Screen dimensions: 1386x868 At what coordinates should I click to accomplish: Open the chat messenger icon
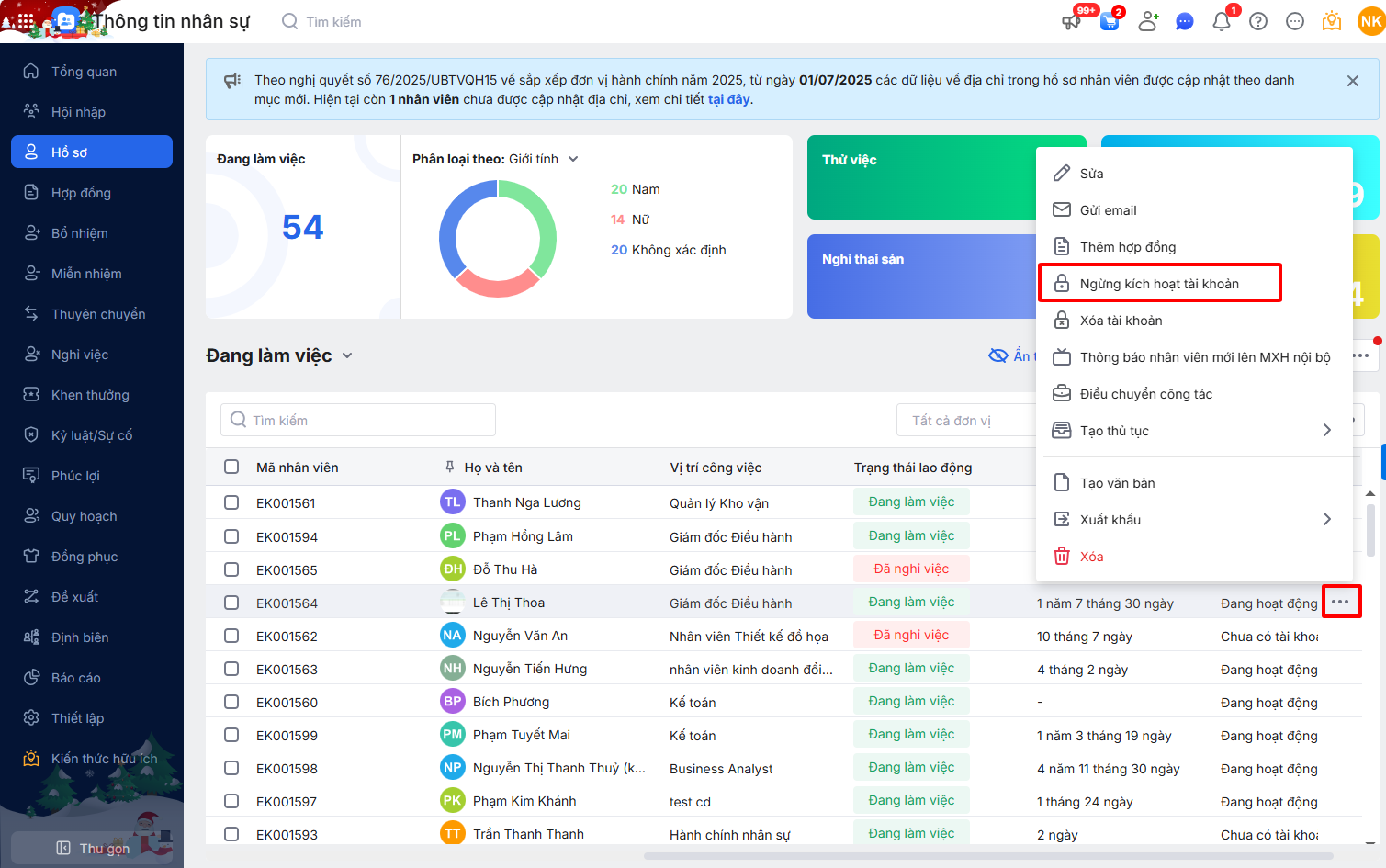(x=1185, y=21)
